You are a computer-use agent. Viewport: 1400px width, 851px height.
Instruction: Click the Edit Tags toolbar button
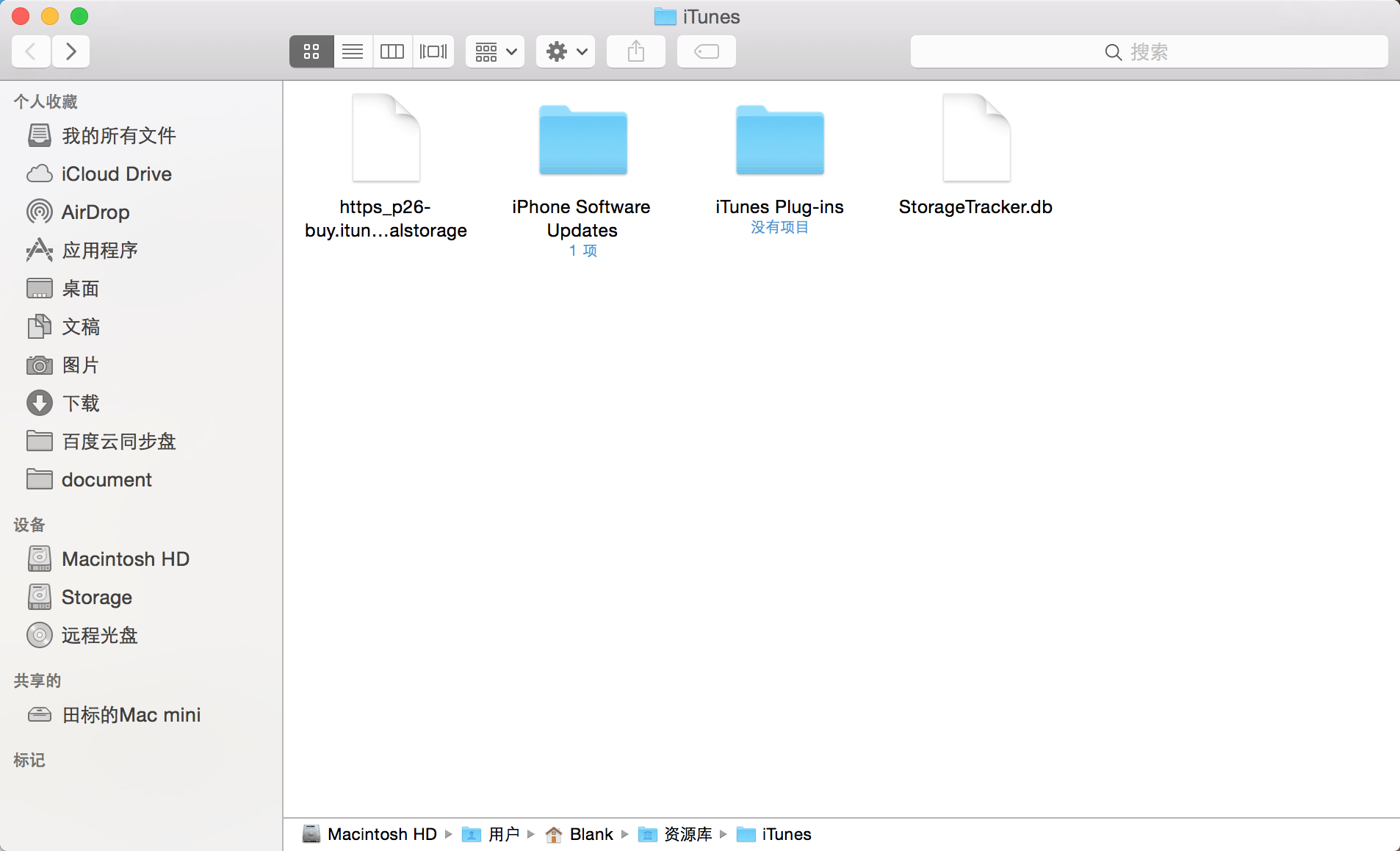707,51
